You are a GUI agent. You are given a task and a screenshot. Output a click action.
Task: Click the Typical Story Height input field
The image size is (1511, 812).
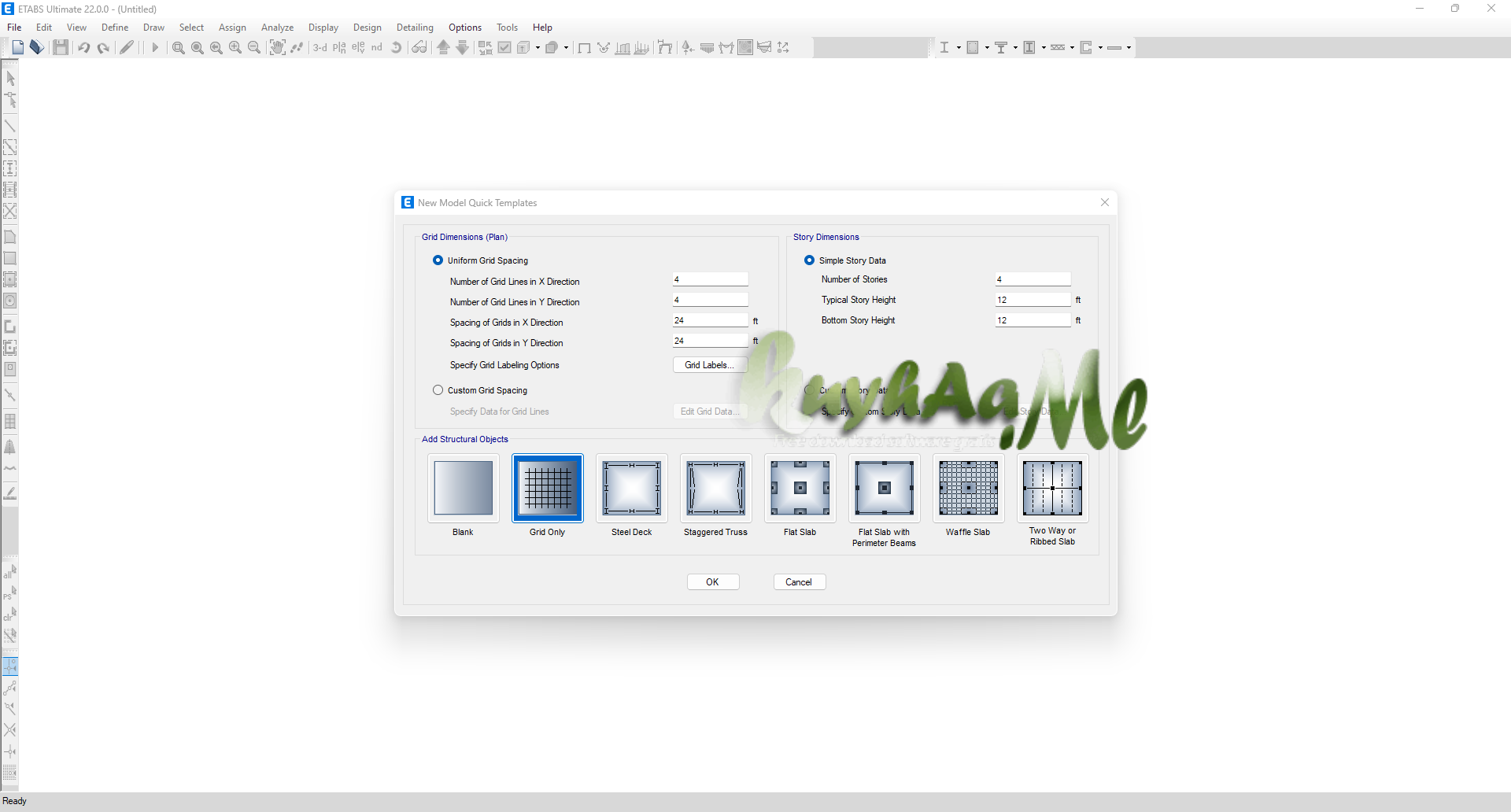[x=1033, y=300]
